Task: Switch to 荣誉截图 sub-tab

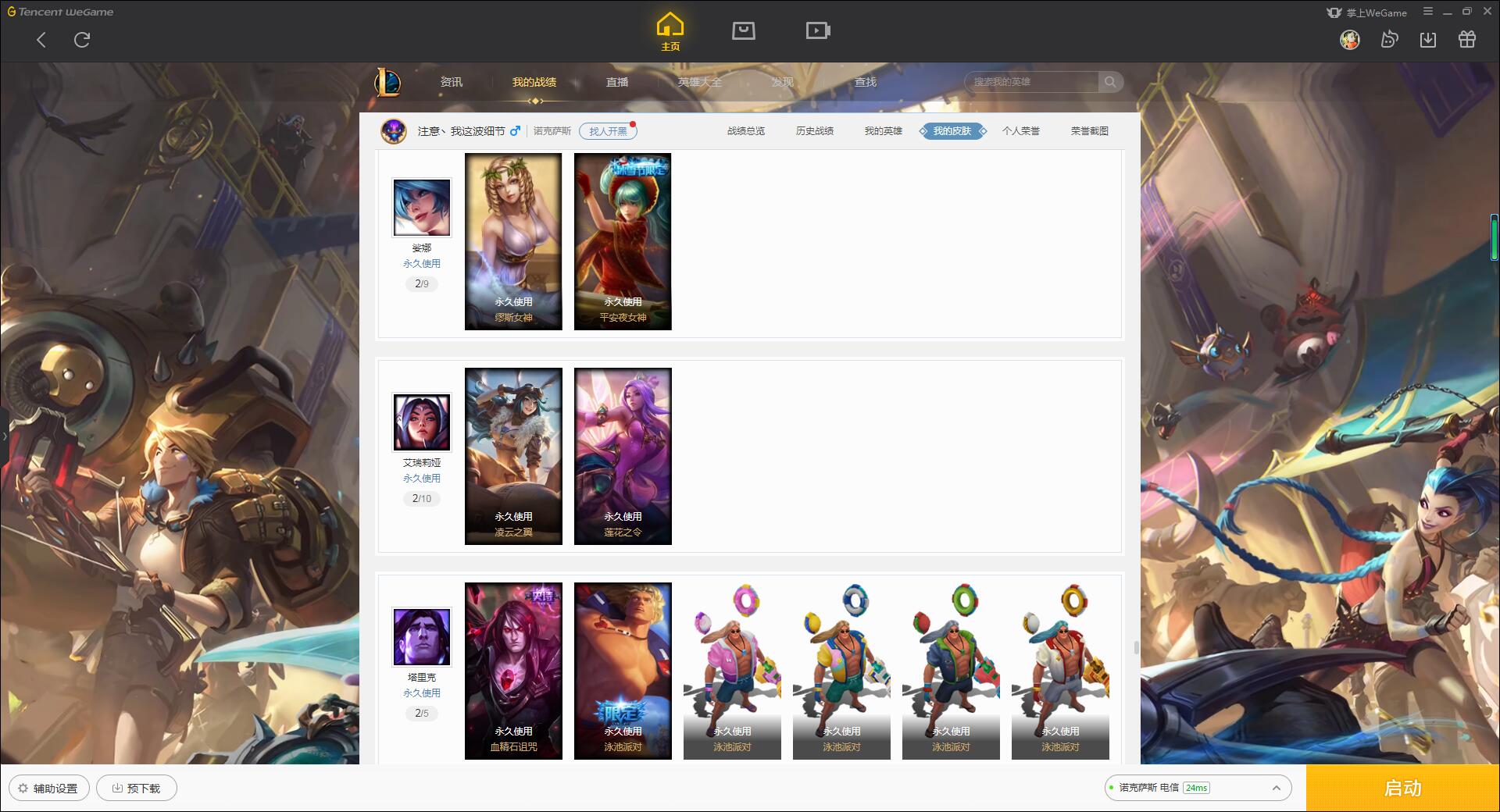Action: coord(1090,131)
